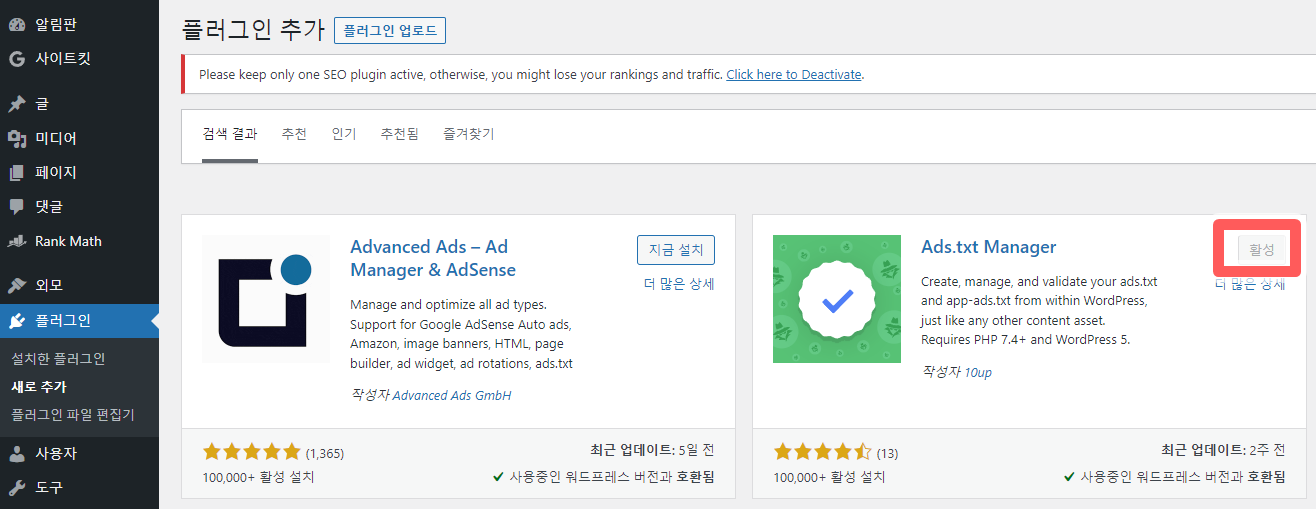Click the 댓글 comment bubble icon
Screen dimensions: 1316x509
(x=16, y=206)
